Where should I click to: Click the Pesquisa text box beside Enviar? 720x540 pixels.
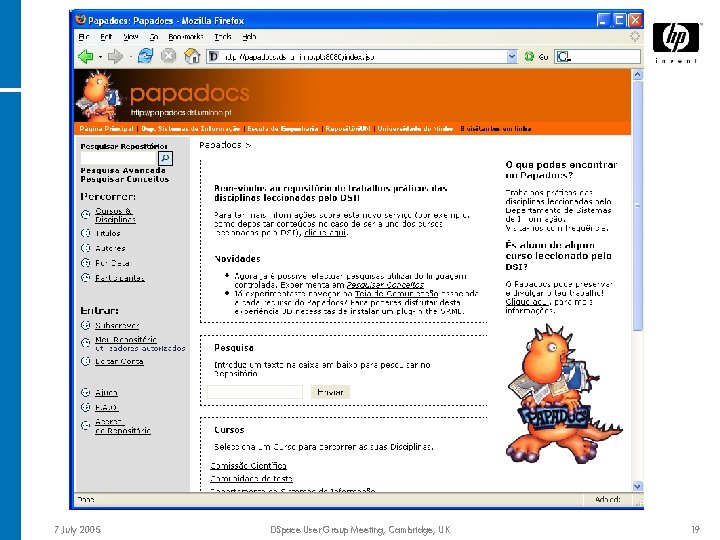coord(255,392)
